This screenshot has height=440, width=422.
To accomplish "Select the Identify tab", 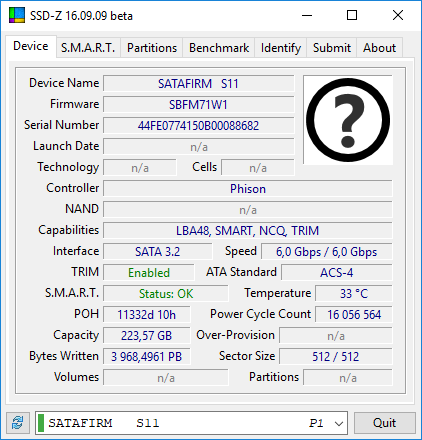I will pos(281,48).
